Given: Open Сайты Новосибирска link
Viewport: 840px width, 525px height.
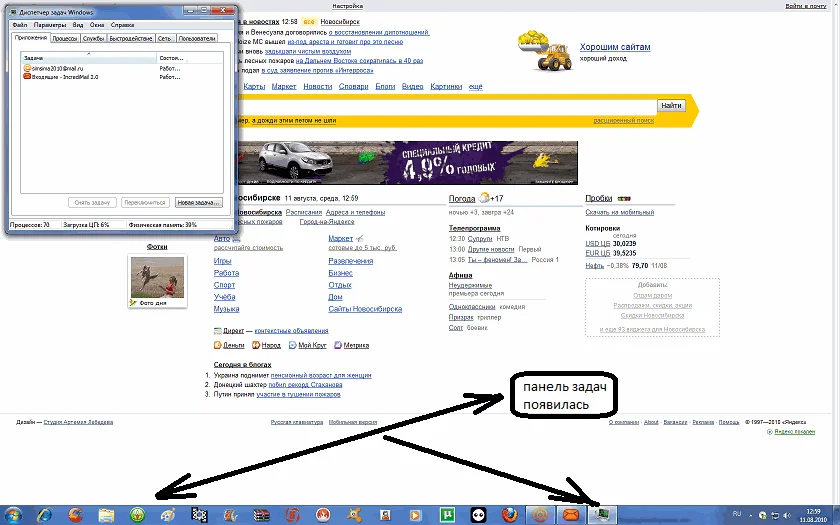Looking at the screenshot, I should 365,309.
